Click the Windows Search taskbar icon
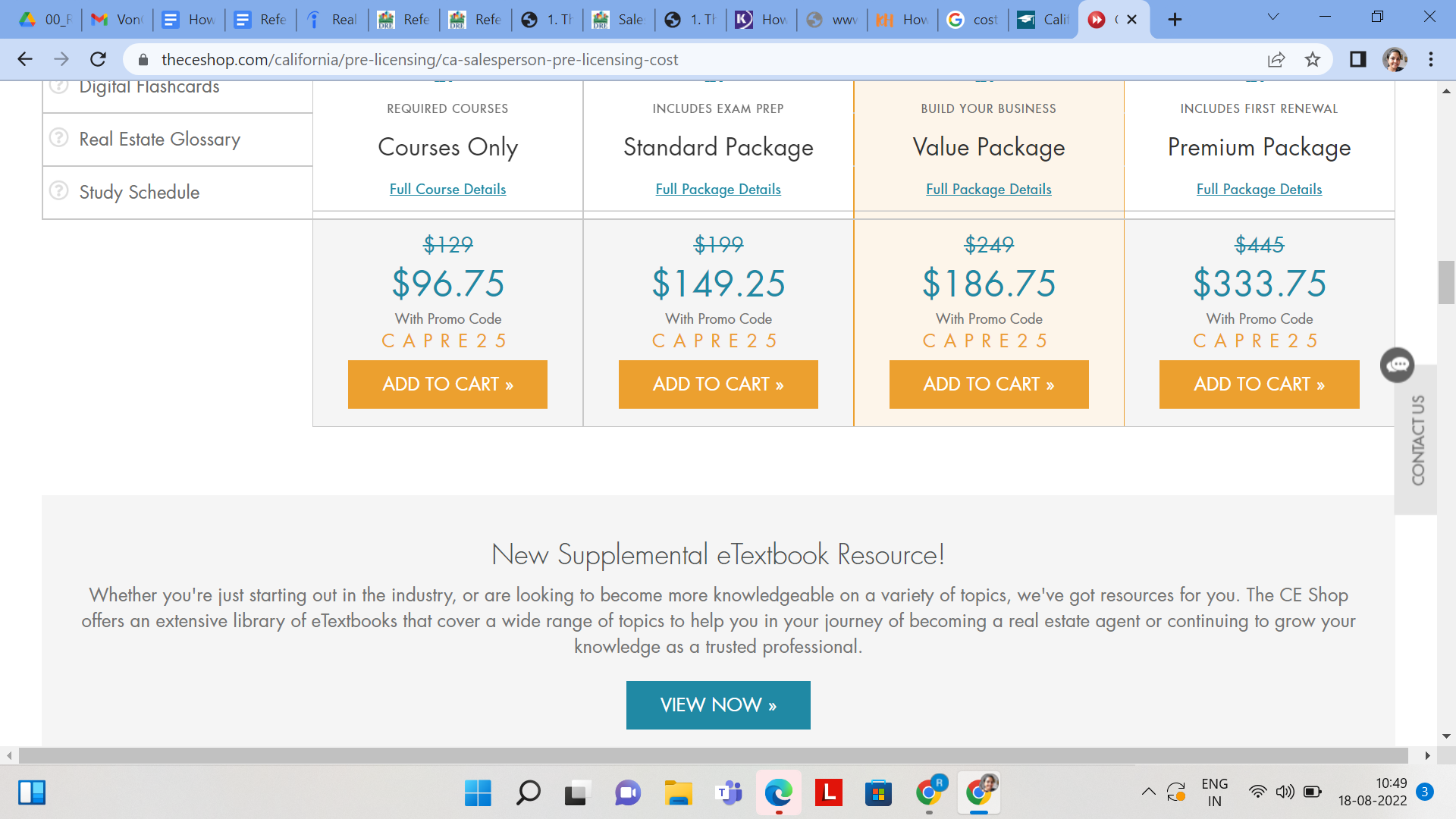1456x819 pixels. [x=530, y=793]
